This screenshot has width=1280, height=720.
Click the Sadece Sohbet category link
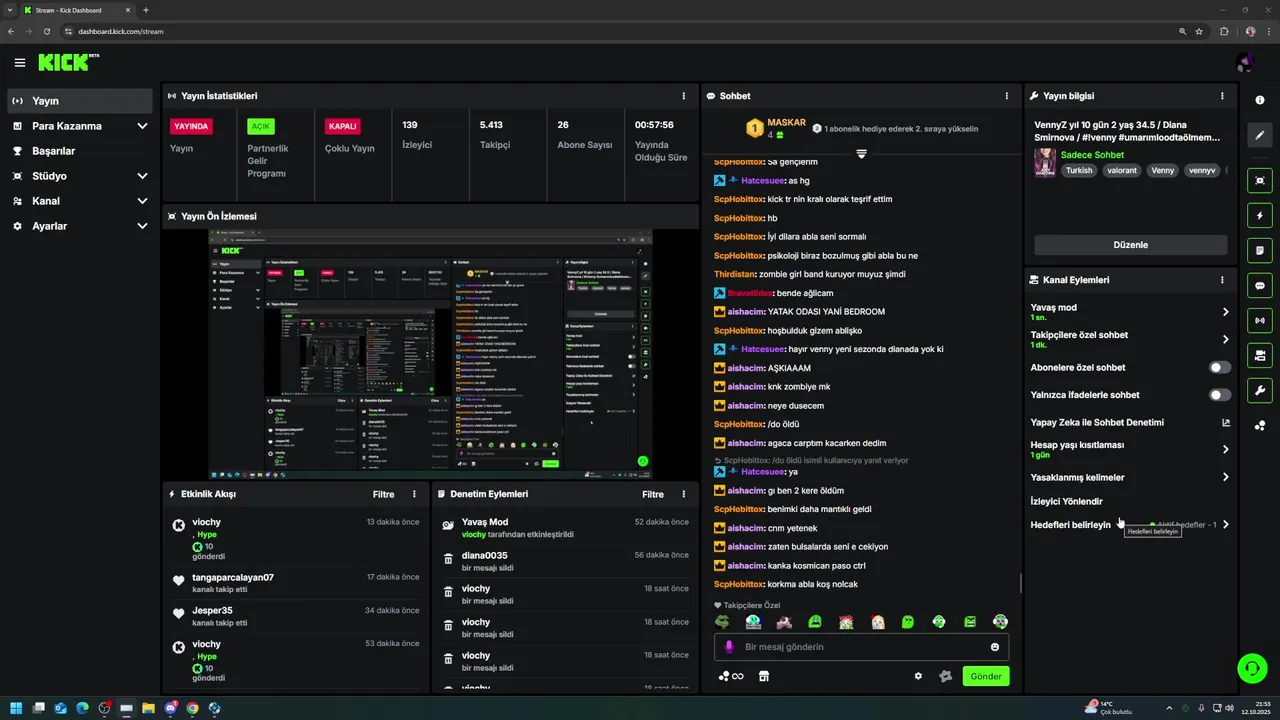[1092, 155]
